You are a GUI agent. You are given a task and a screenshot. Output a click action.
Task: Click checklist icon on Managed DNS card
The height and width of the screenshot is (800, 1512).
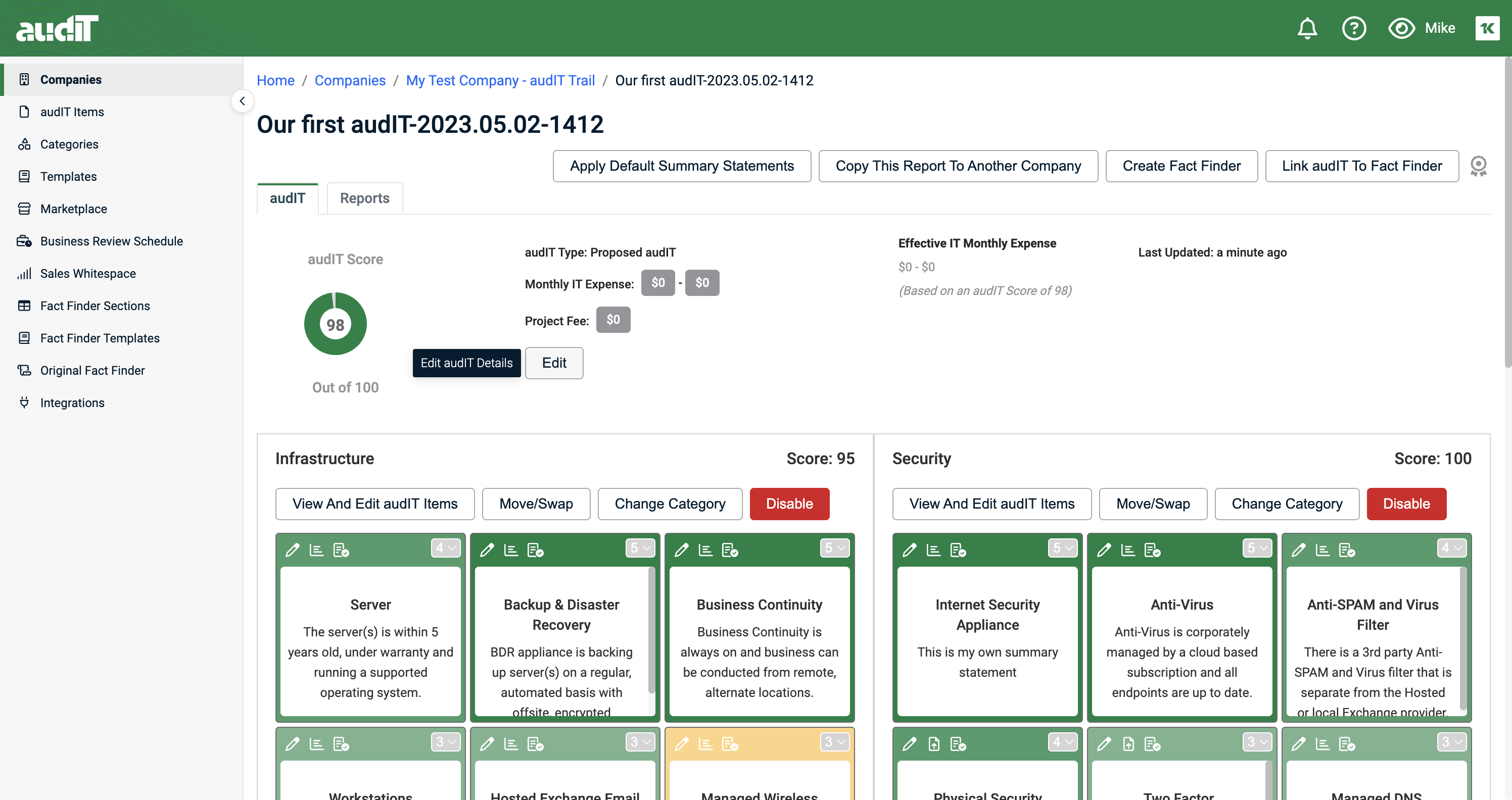pyautogui.click(x=1347, y=744)
